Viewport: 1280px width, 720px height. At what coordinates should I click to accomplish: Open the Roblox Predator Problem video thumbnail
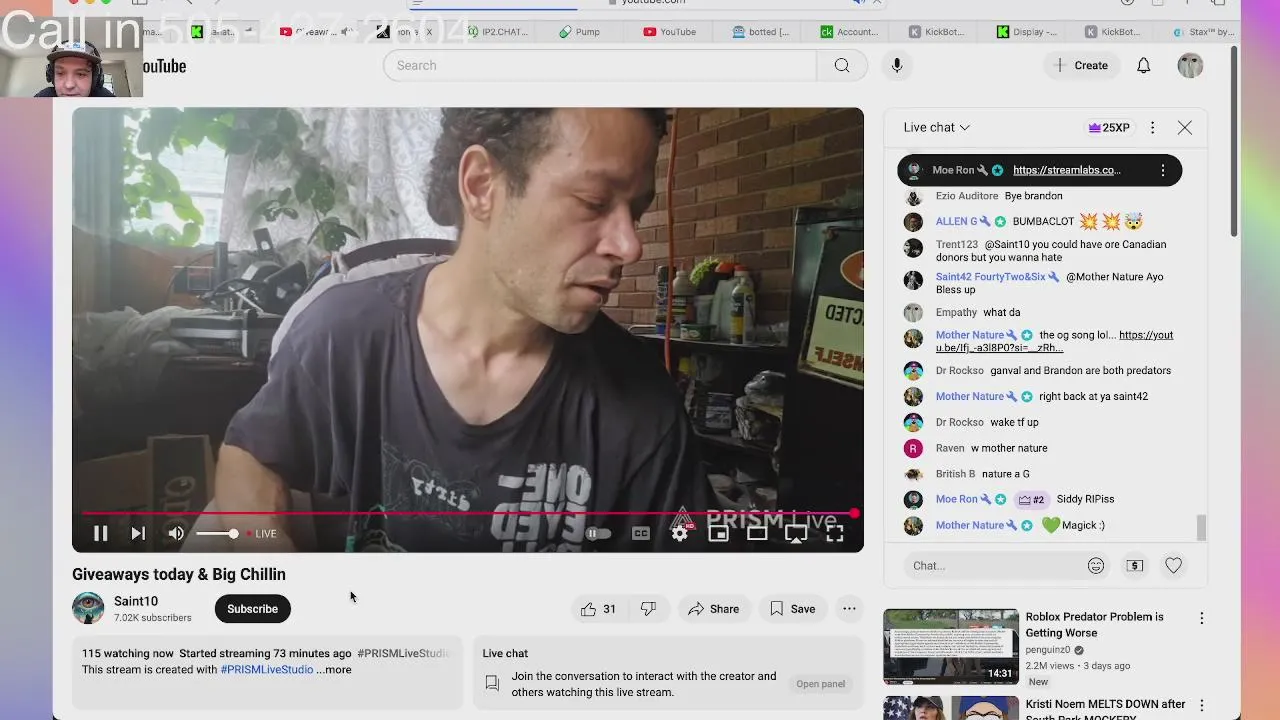[951, 646]
